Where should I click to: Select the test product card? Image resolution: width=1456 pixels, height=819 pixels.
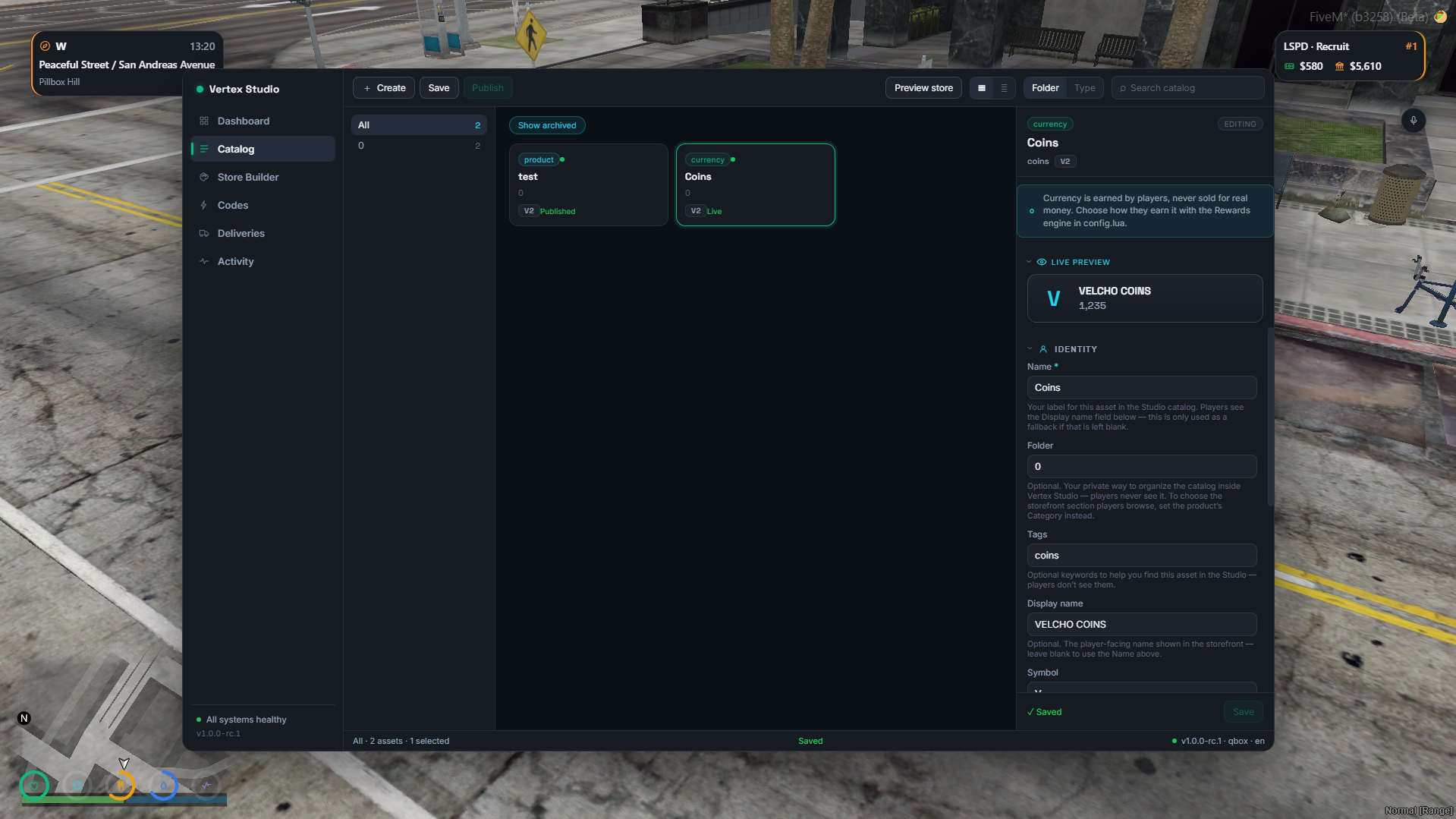[589, 185]
